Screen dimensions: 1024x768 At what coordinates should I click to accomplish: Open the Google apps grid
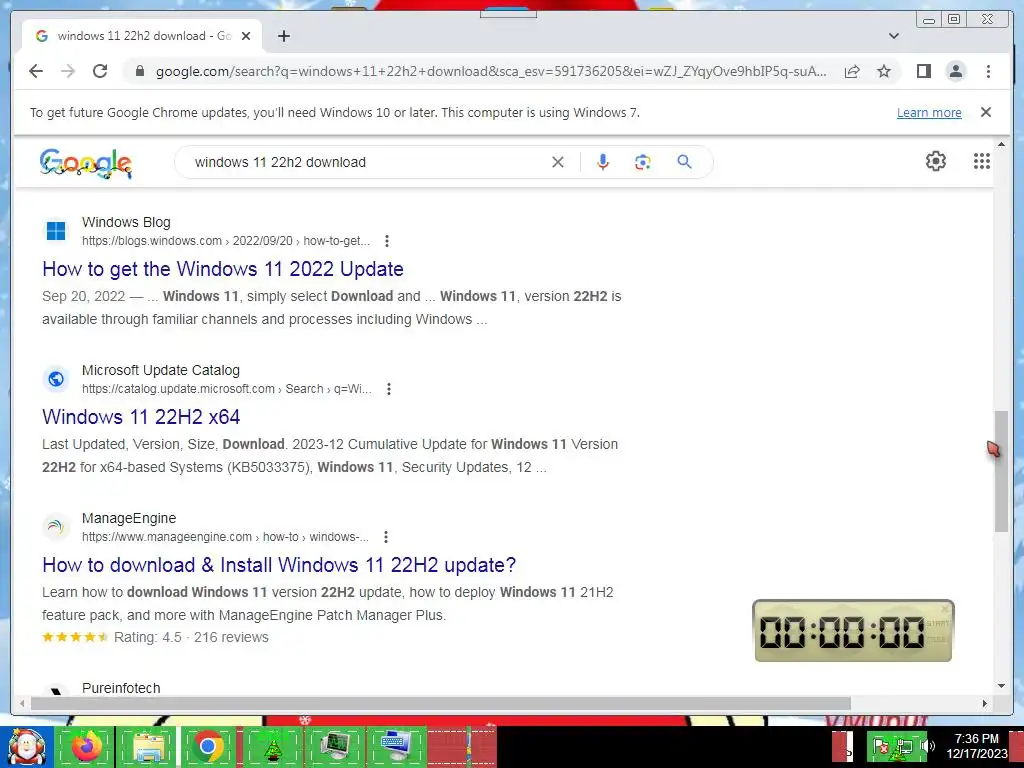[x=981, y=161]
